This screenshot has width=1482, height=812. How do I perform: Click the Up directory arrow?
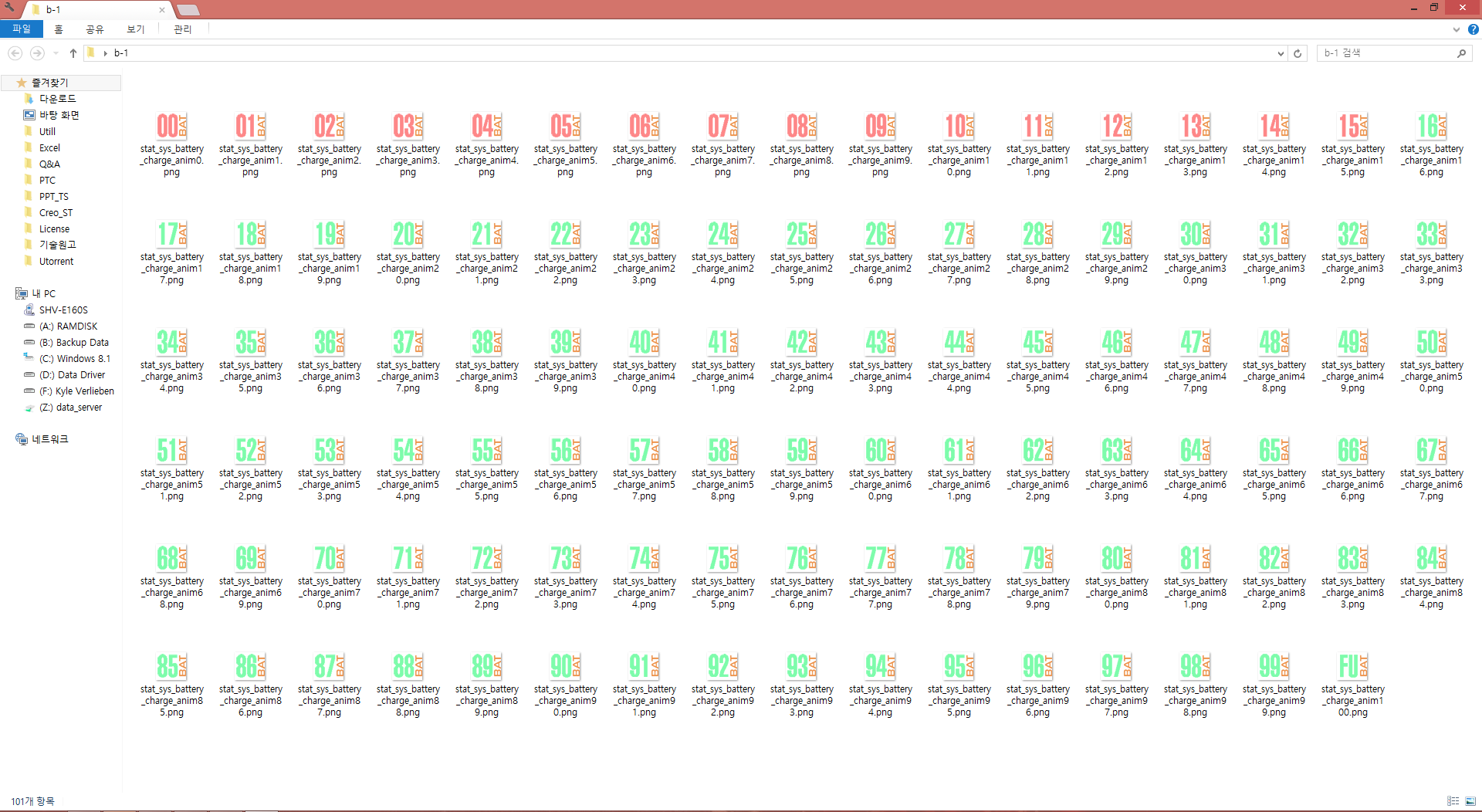point(73,53)
